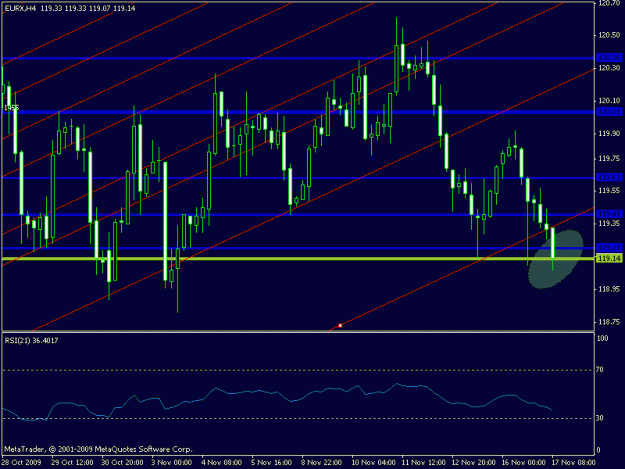This screenshot has height=469, width=625.
Task: Click the 16 Nov 00:00 time label
Action: (523, 463)
